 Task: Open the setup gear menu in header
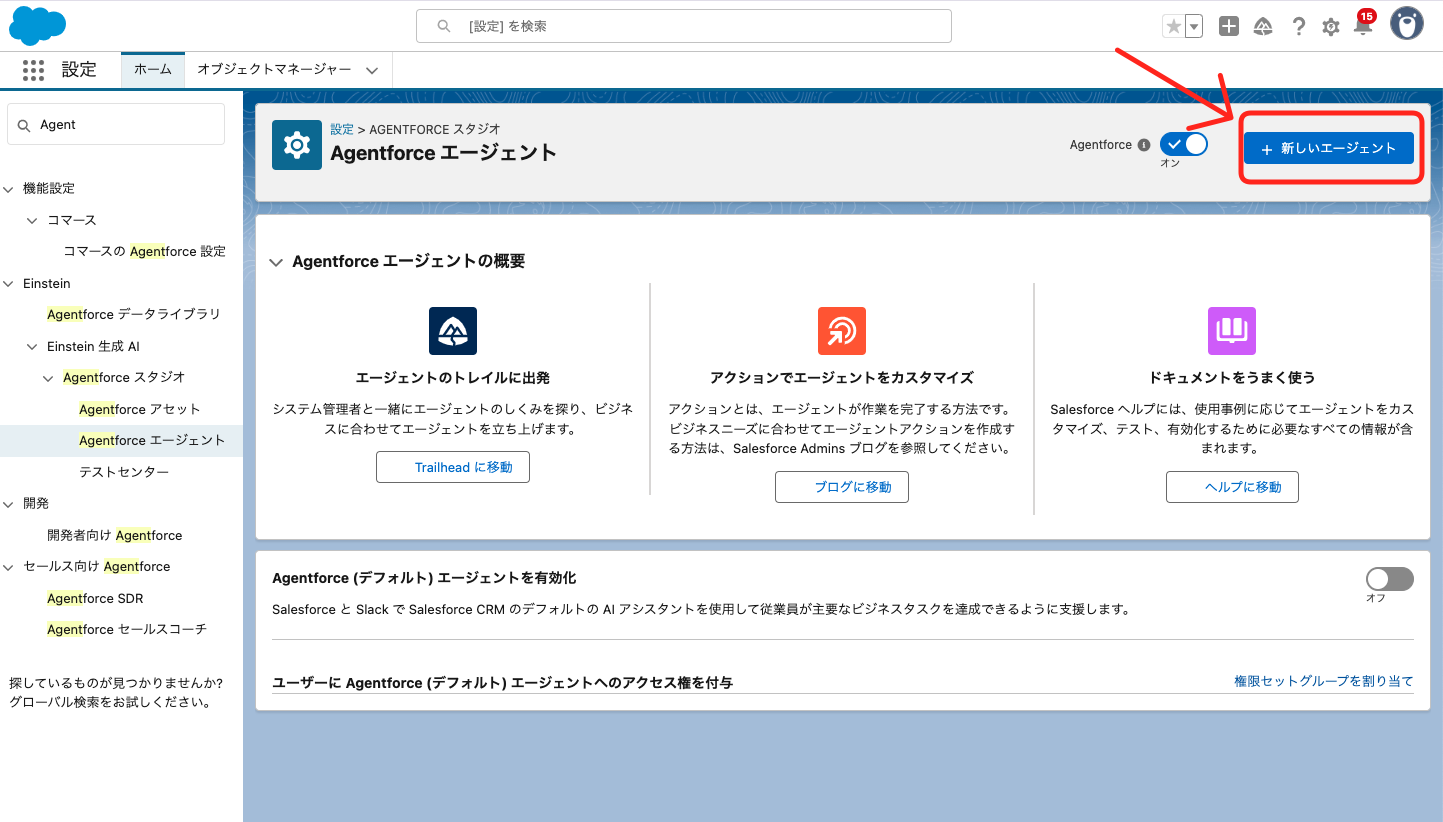point(1331,27)
